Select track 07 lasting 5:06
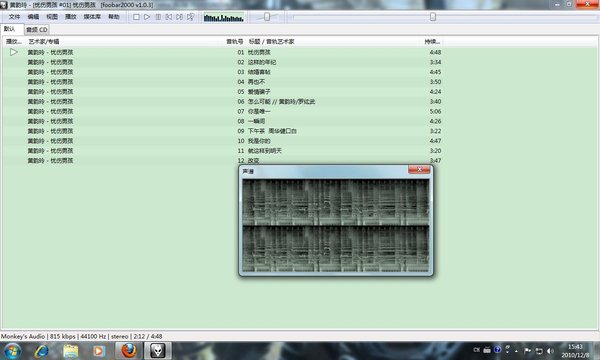Screen dimensions: 600x360 click(223, 111)
